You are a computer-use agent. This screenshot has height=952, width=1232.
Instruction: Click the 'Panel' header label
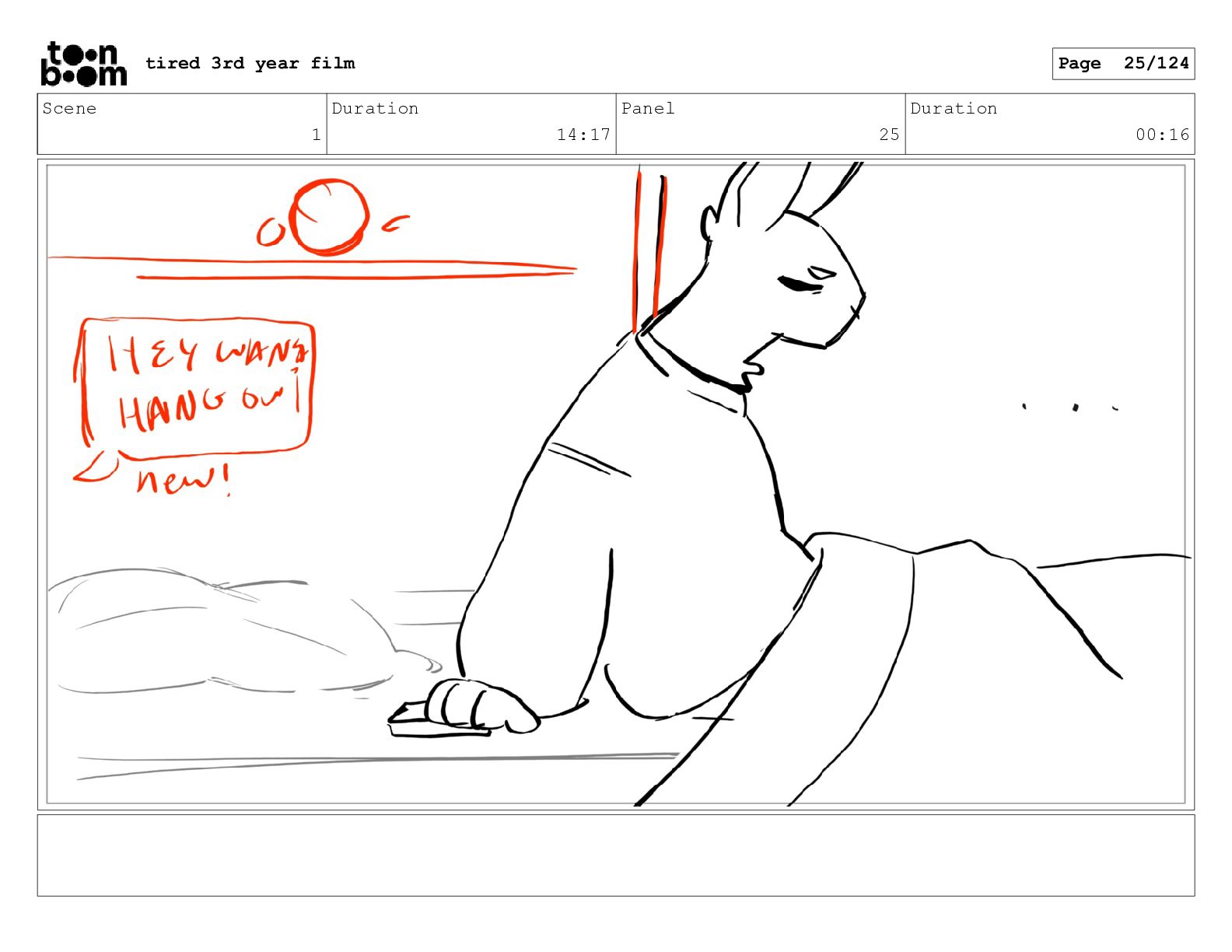648,108
